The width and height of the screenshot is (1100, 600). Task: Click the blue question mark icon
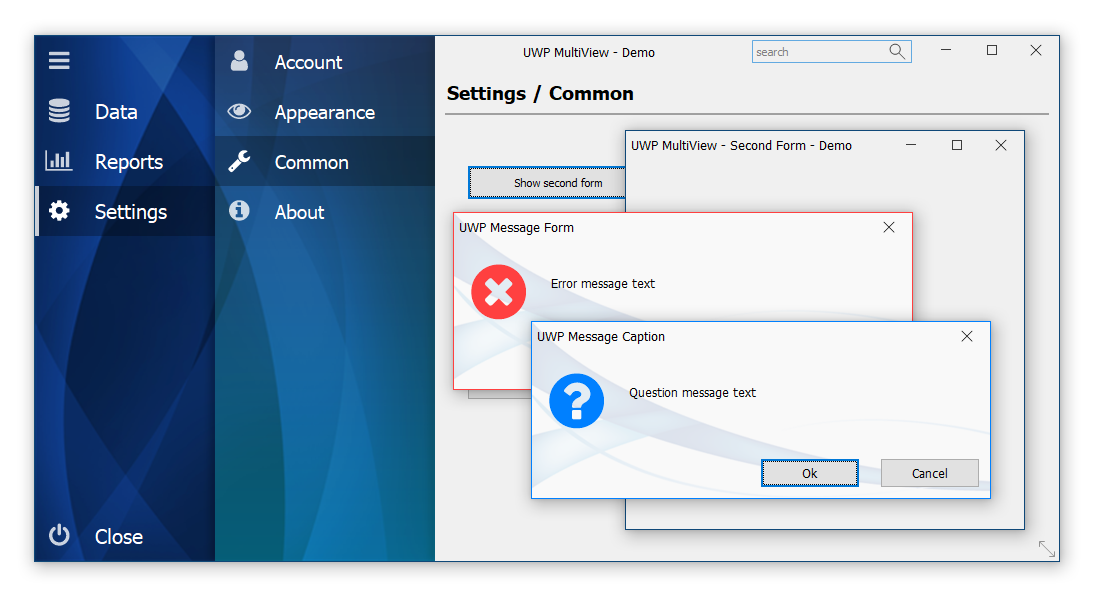click(577, 401)
